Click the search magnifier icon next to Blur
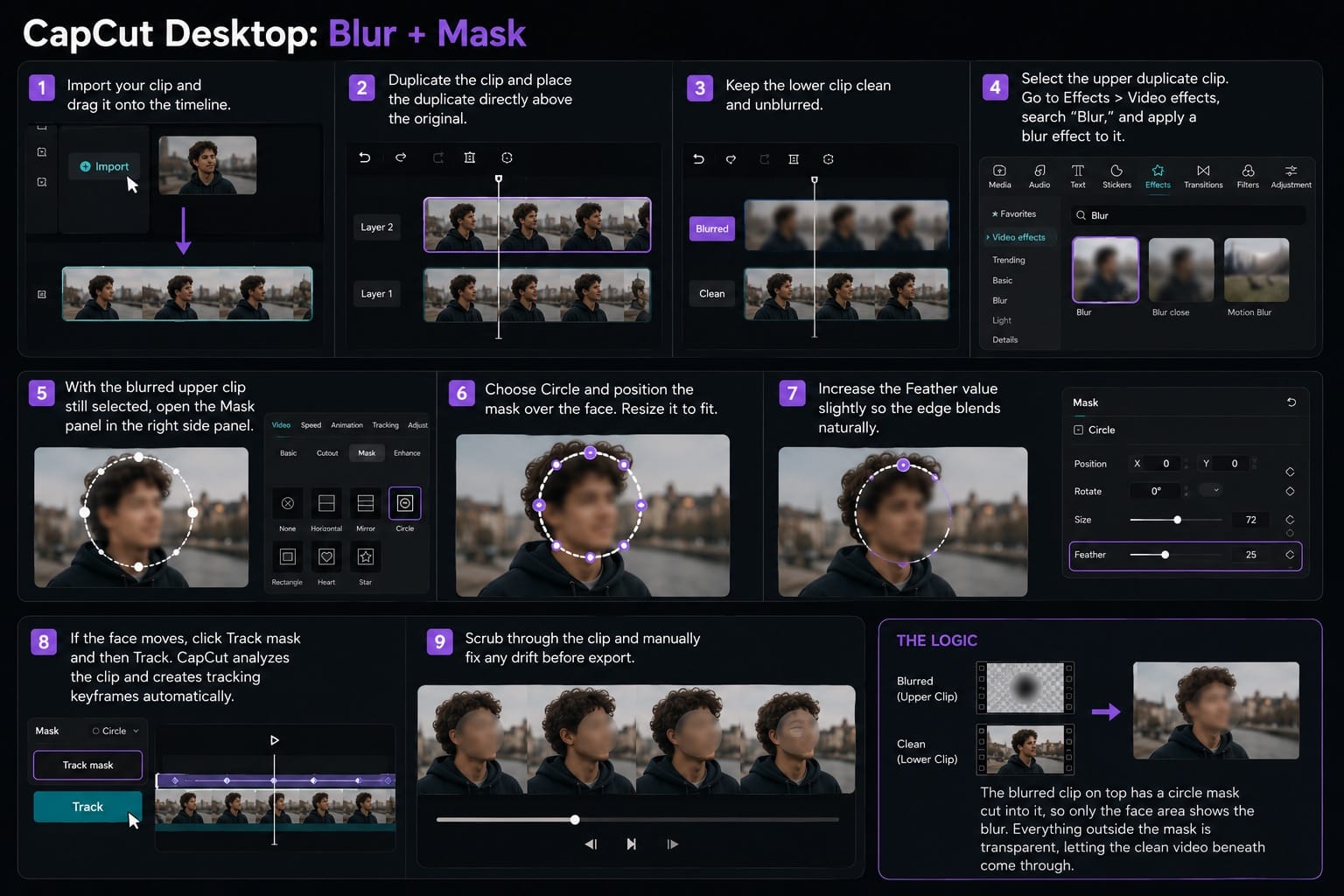Viewport: 1344px width, 896px height. (x=1081, y=215)
